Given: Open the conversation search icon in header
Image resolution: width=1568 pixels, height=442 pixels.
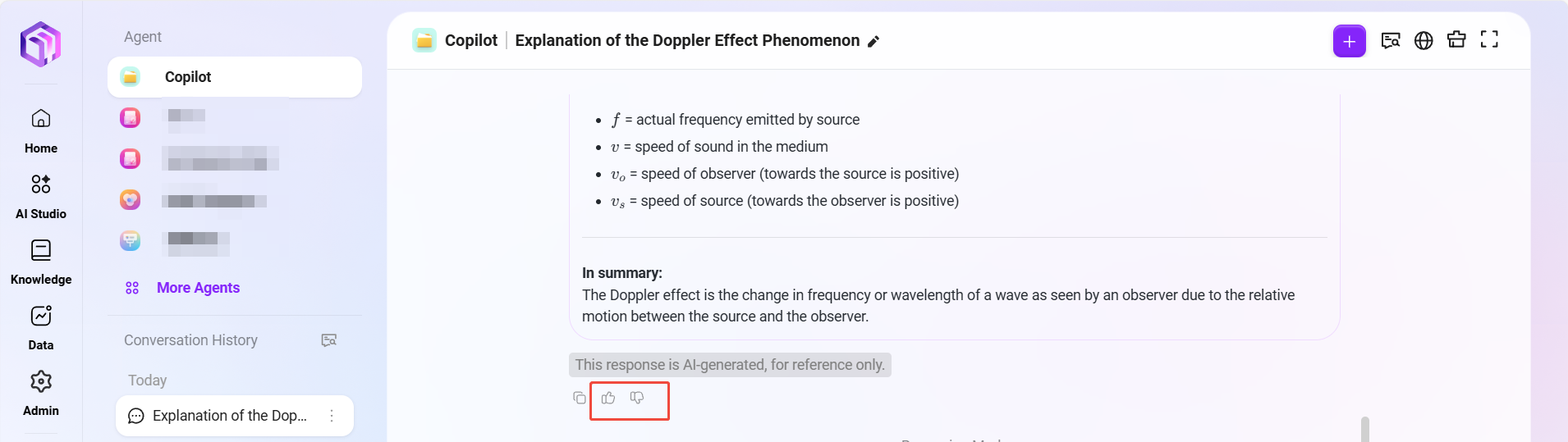Looking at the screenshot, I should [x=1390, y=40].
